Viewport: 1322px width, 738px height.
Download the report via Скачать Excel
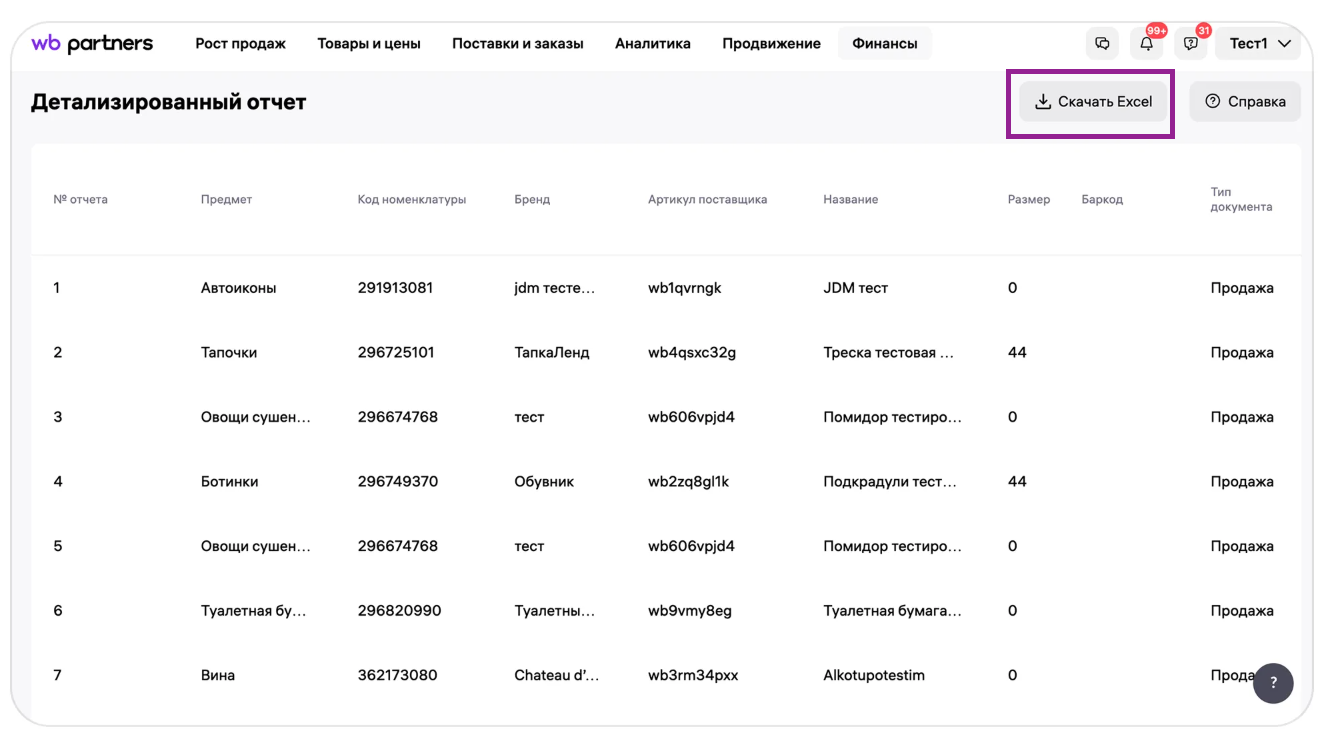pos(1093,102)
